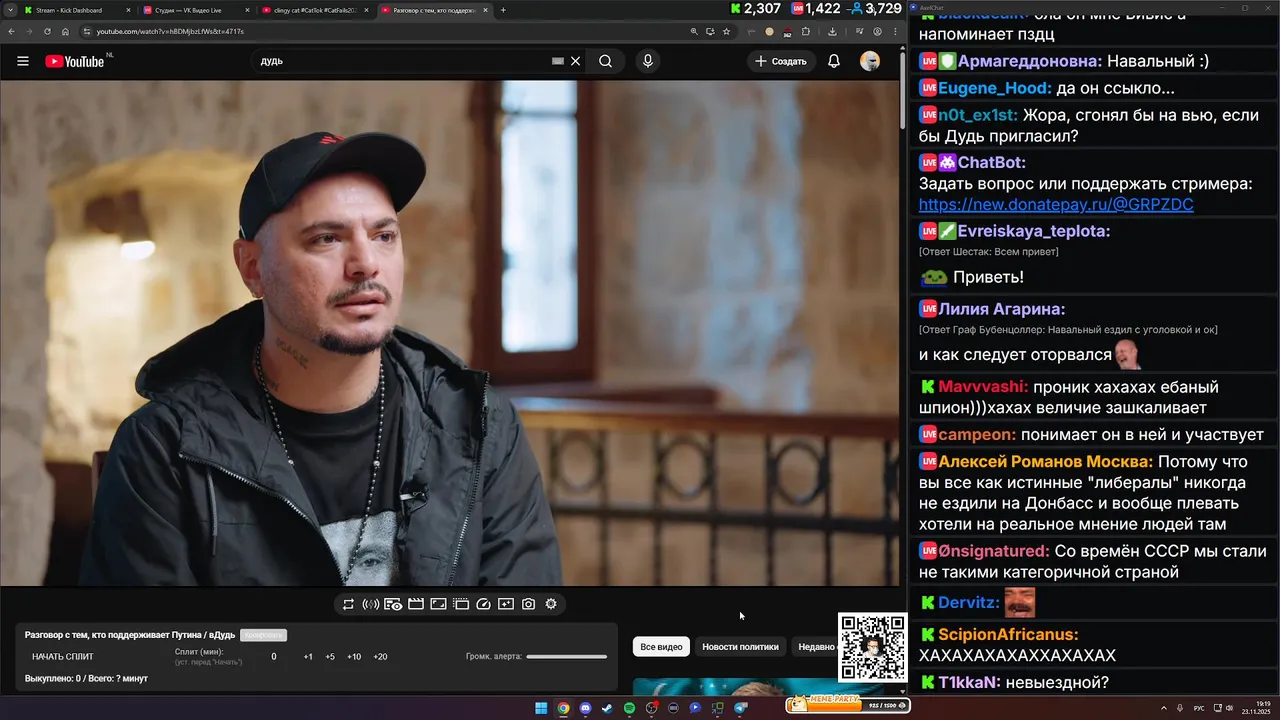Image resolution: width=1280 pixels, height=720 pixels.
Task: Clear the YouTube search box with X
Action: coord(575,61)
